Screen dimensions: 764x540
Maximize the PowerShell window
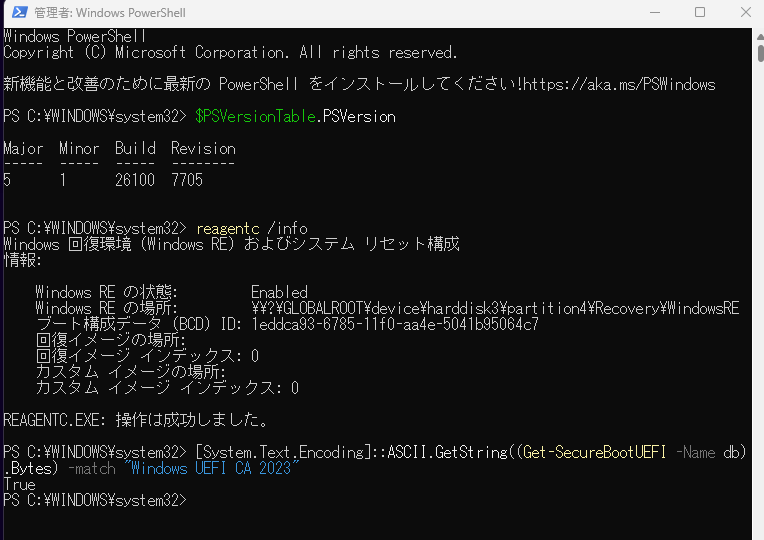coord(699,13)
